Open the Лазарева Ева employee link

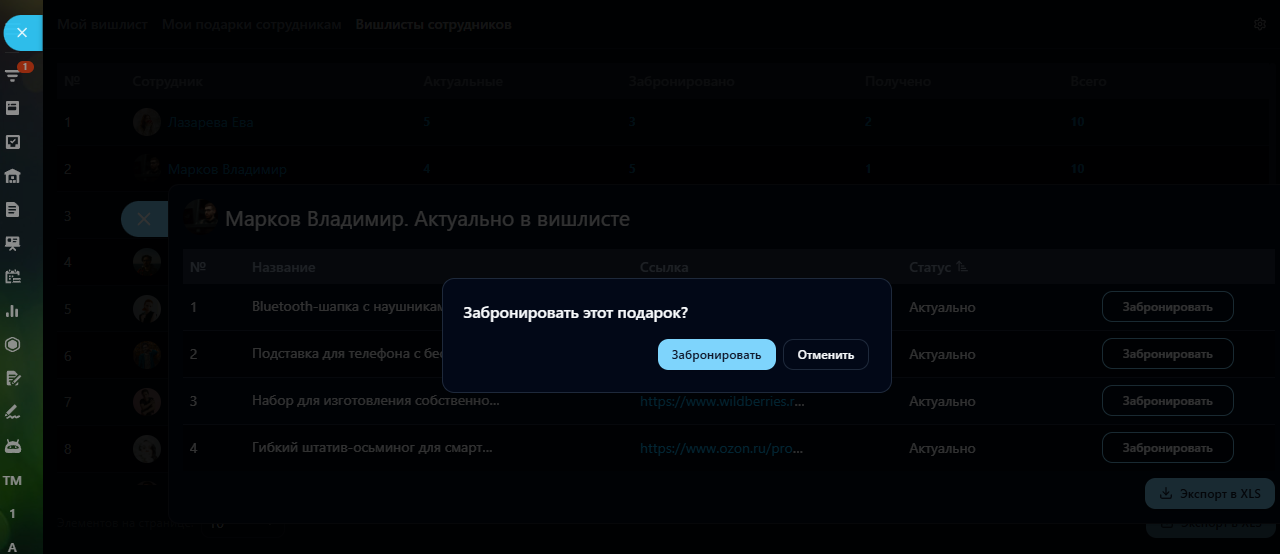pyautogui.click(x=211, y=122)
